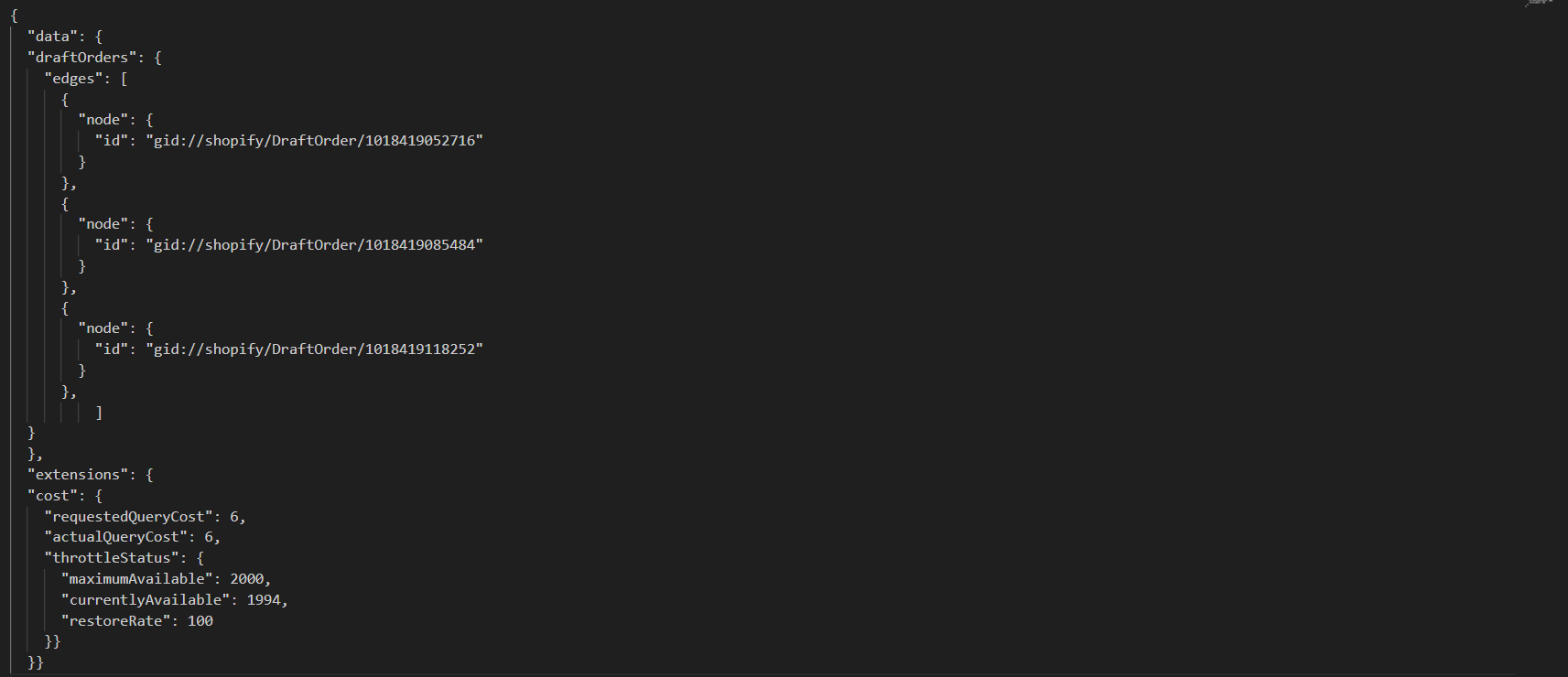Click the opening curly brace on the first line
Viewport: 1568px width, 677px height.
click(x=14, y=16)
